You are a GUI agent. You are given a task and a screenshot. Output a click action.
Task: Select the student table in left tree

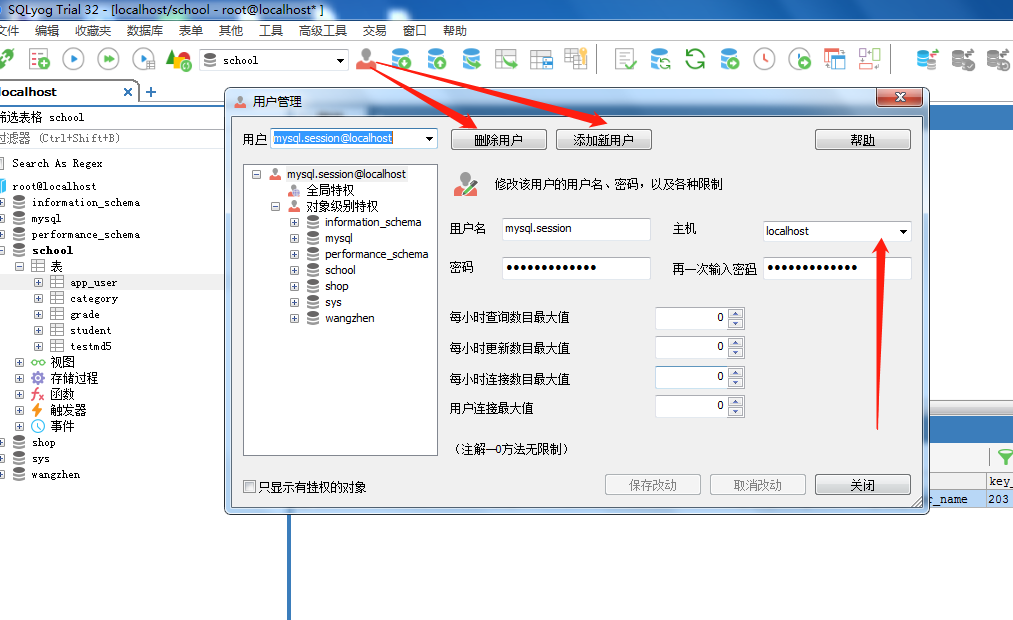90,330
